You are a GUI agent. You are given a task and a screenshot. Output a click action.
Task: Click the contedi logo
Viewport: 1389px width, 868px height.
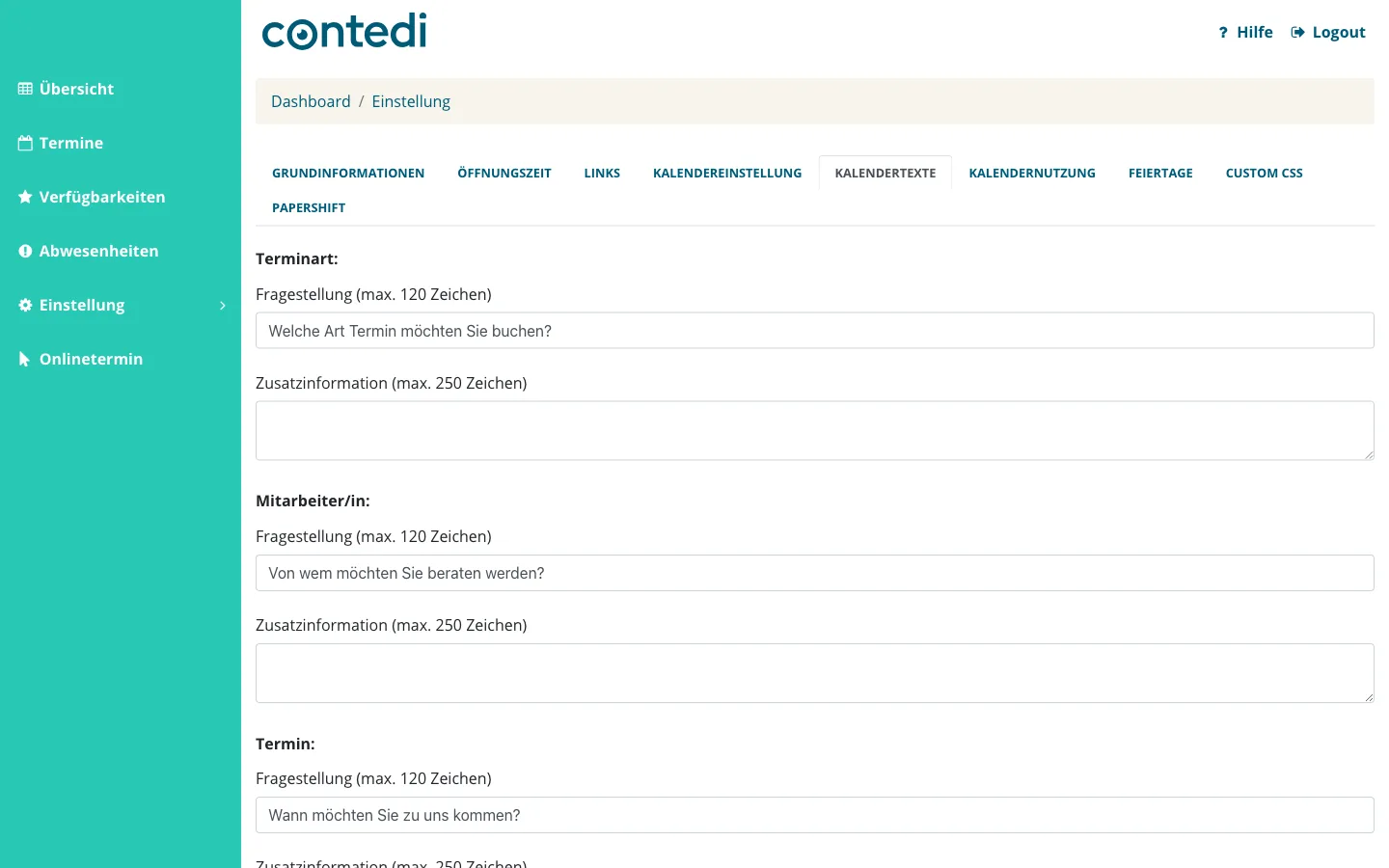coord(344,31)
